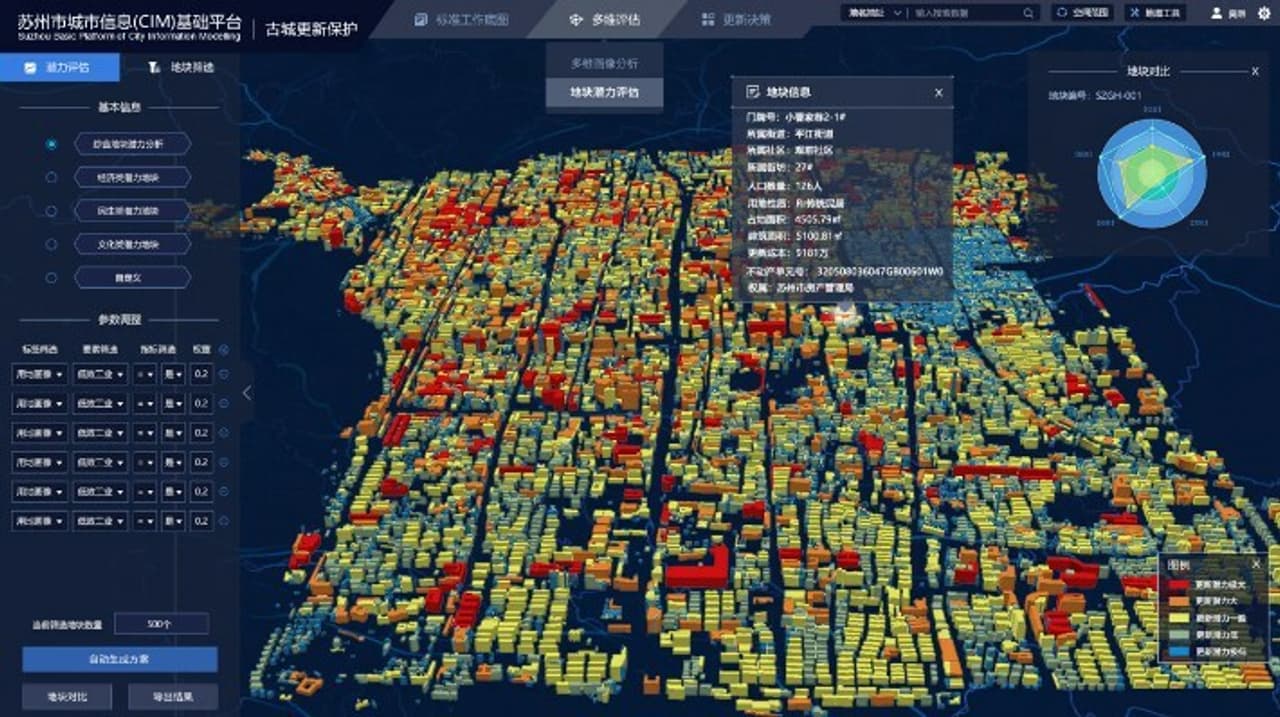
Task: Expand the first 更新筛选 dropdown
Action: [x=100, y=375]
